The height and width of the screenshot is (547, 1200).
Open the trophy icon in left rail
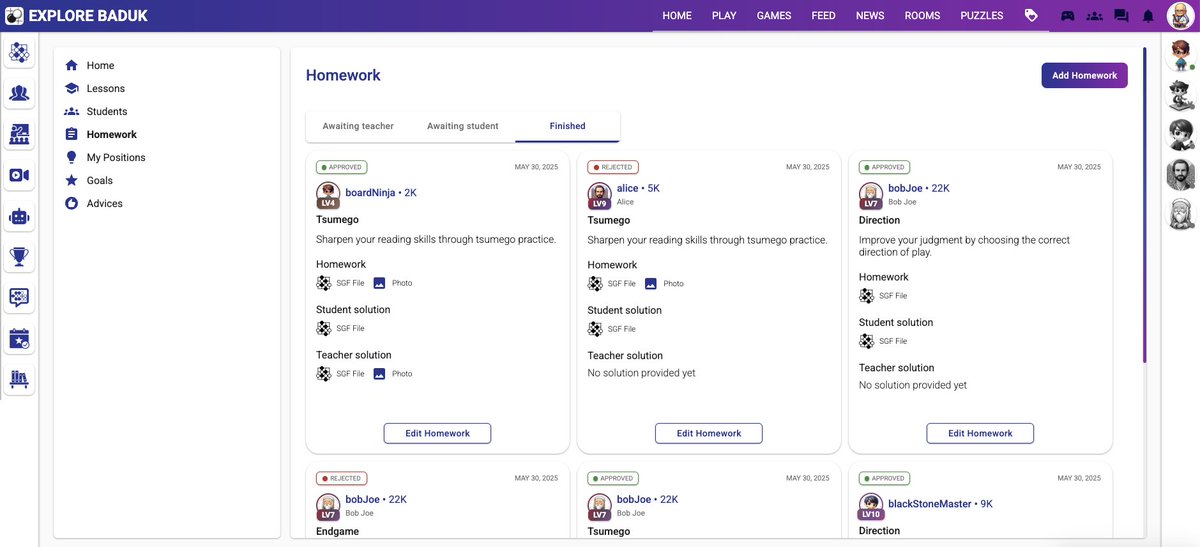tap(19, 257)
